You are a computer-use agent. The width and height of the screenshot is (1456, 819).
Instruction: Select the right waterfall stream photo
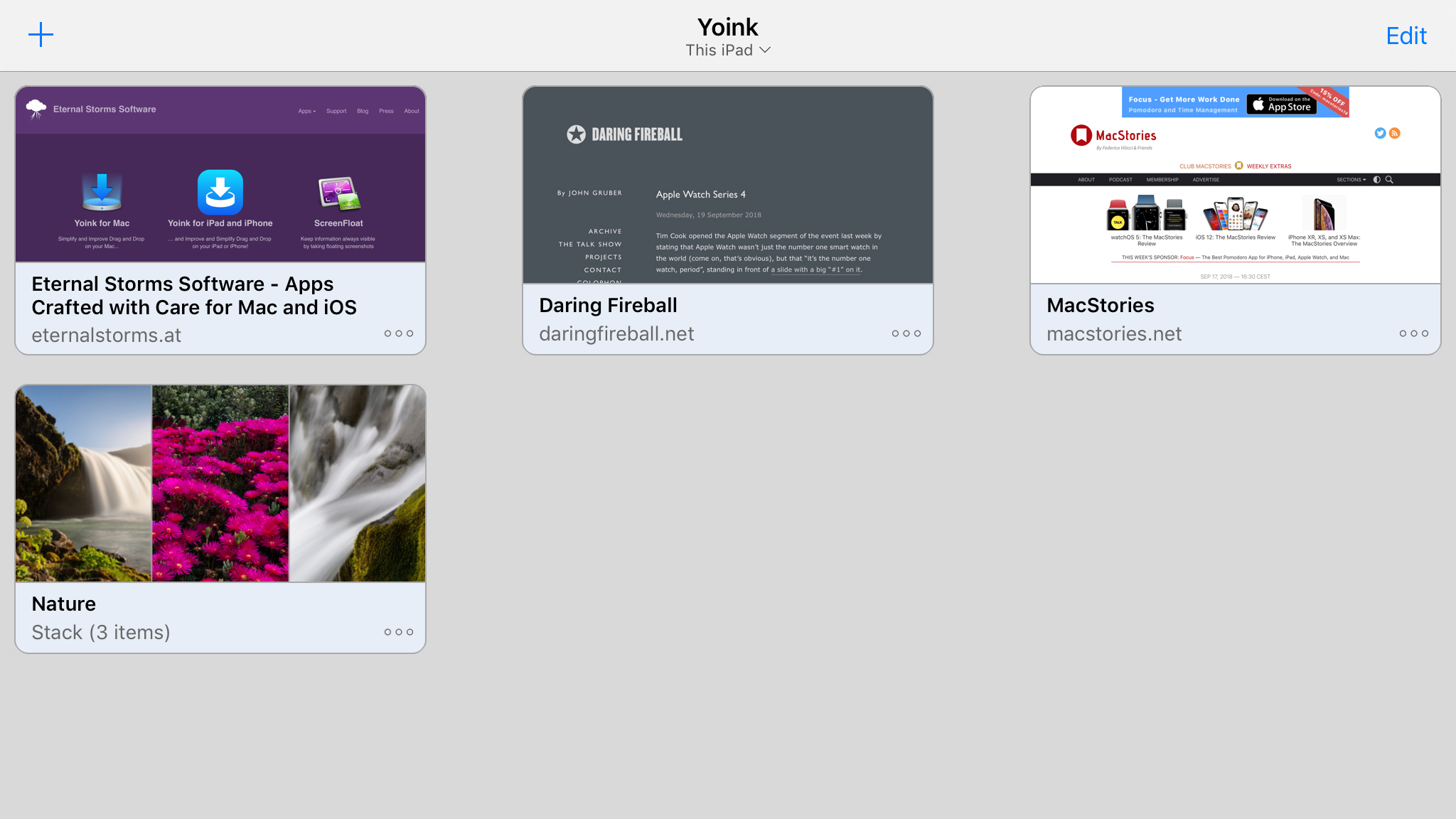click(358, 483)
